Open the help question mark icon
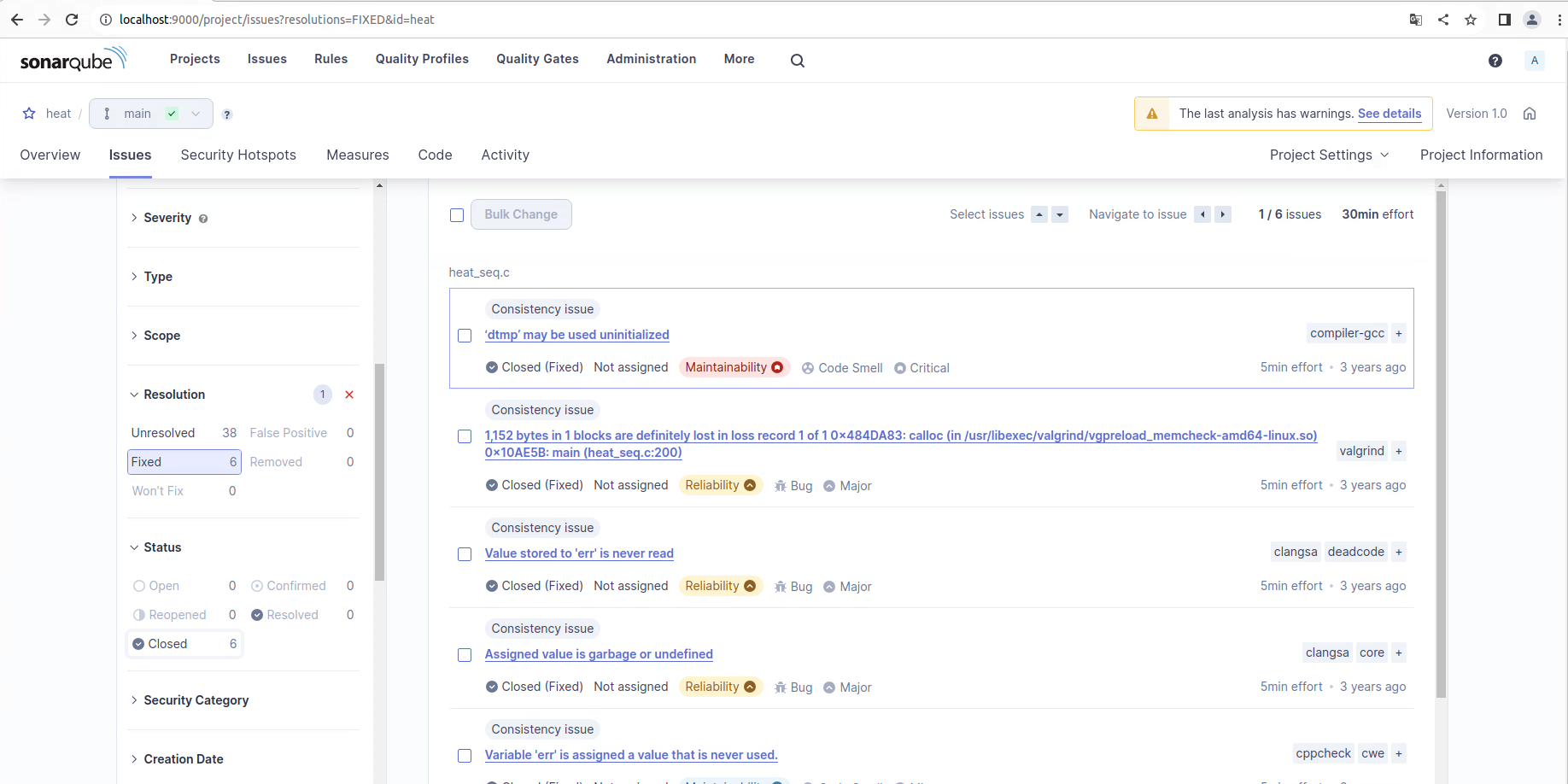Screen dimensions: 1568x784 (1495, 60)
